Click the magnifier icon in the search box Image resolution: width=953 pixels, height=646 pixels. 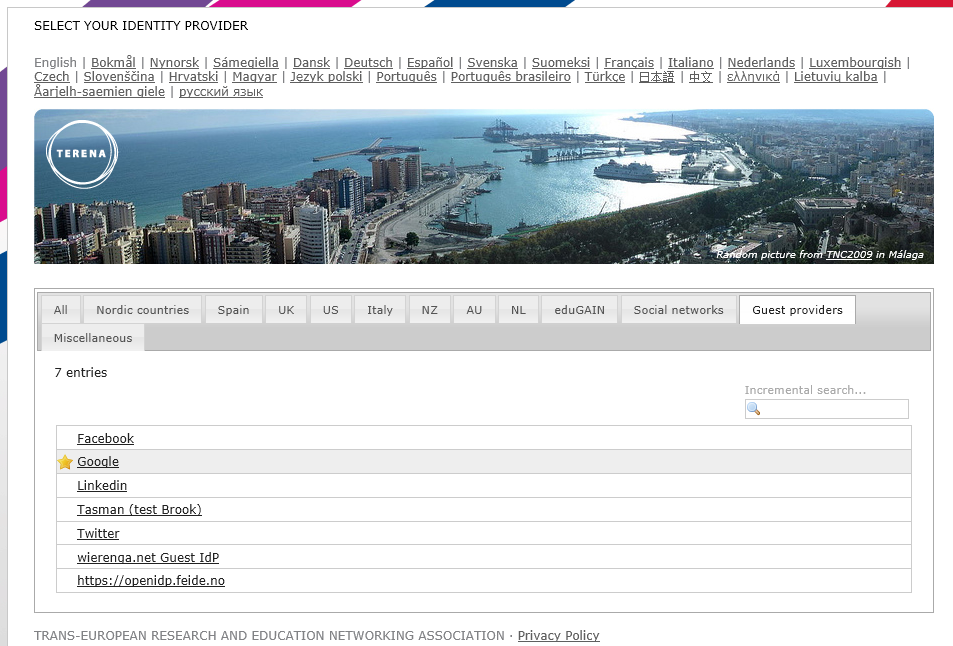point(754,409)
